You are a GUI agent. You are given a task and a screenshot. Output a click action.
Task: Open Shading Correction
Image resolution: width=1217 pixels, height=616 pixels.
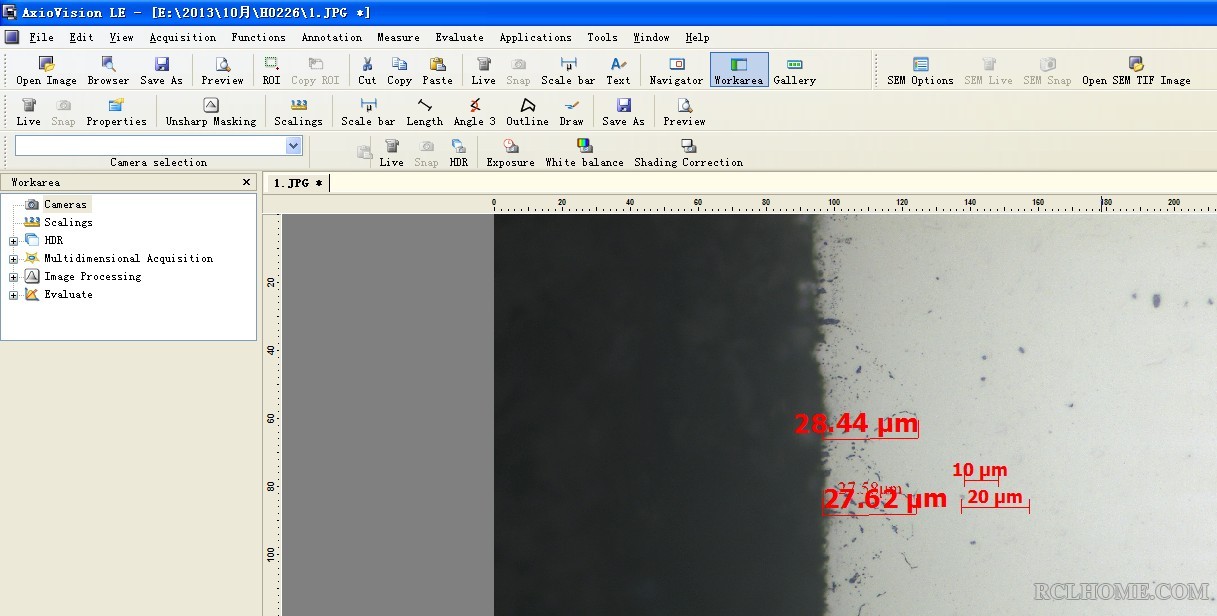click(688, 152)
